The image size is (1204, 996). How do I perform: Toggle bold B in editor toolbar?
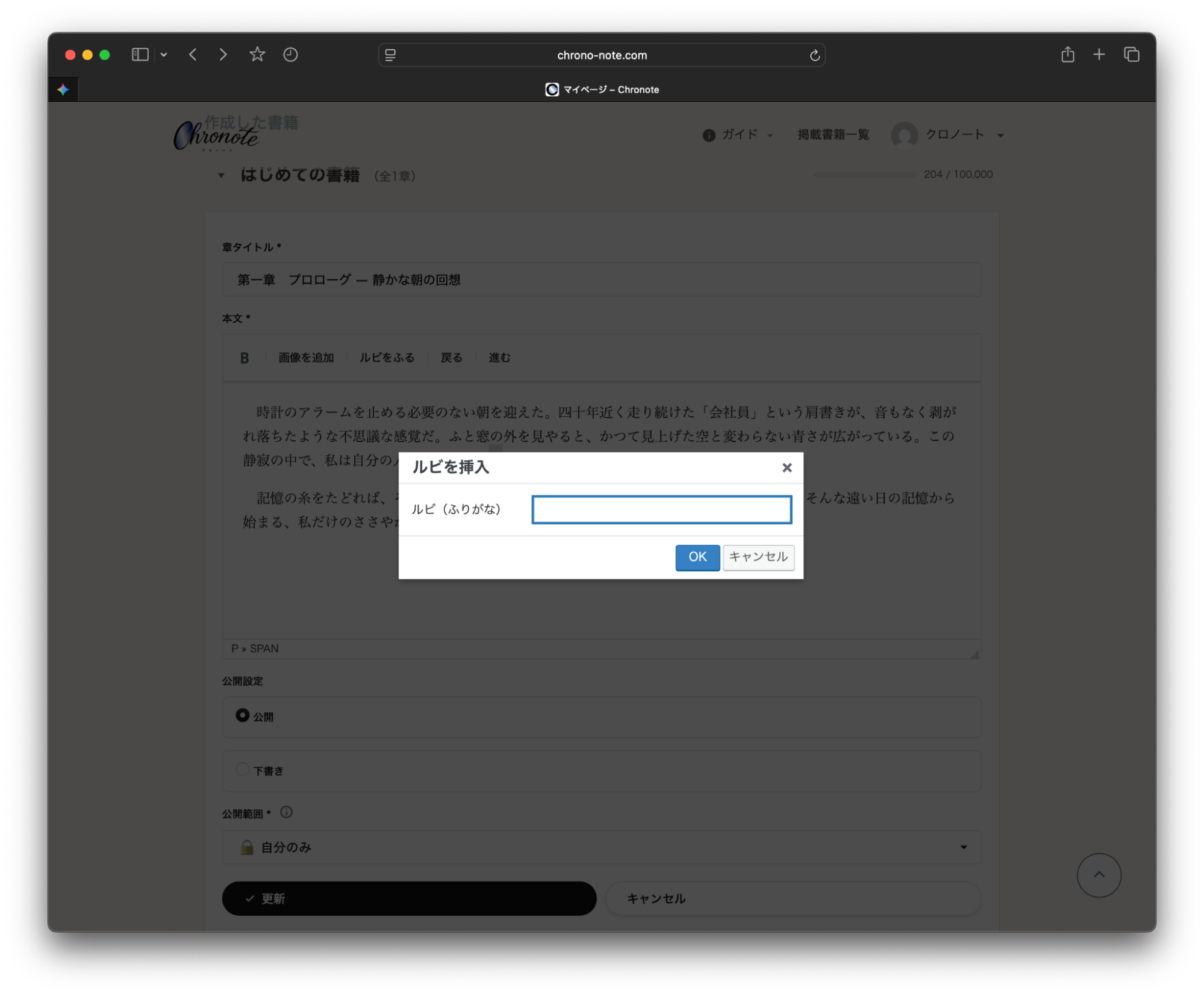click(245, 358)
